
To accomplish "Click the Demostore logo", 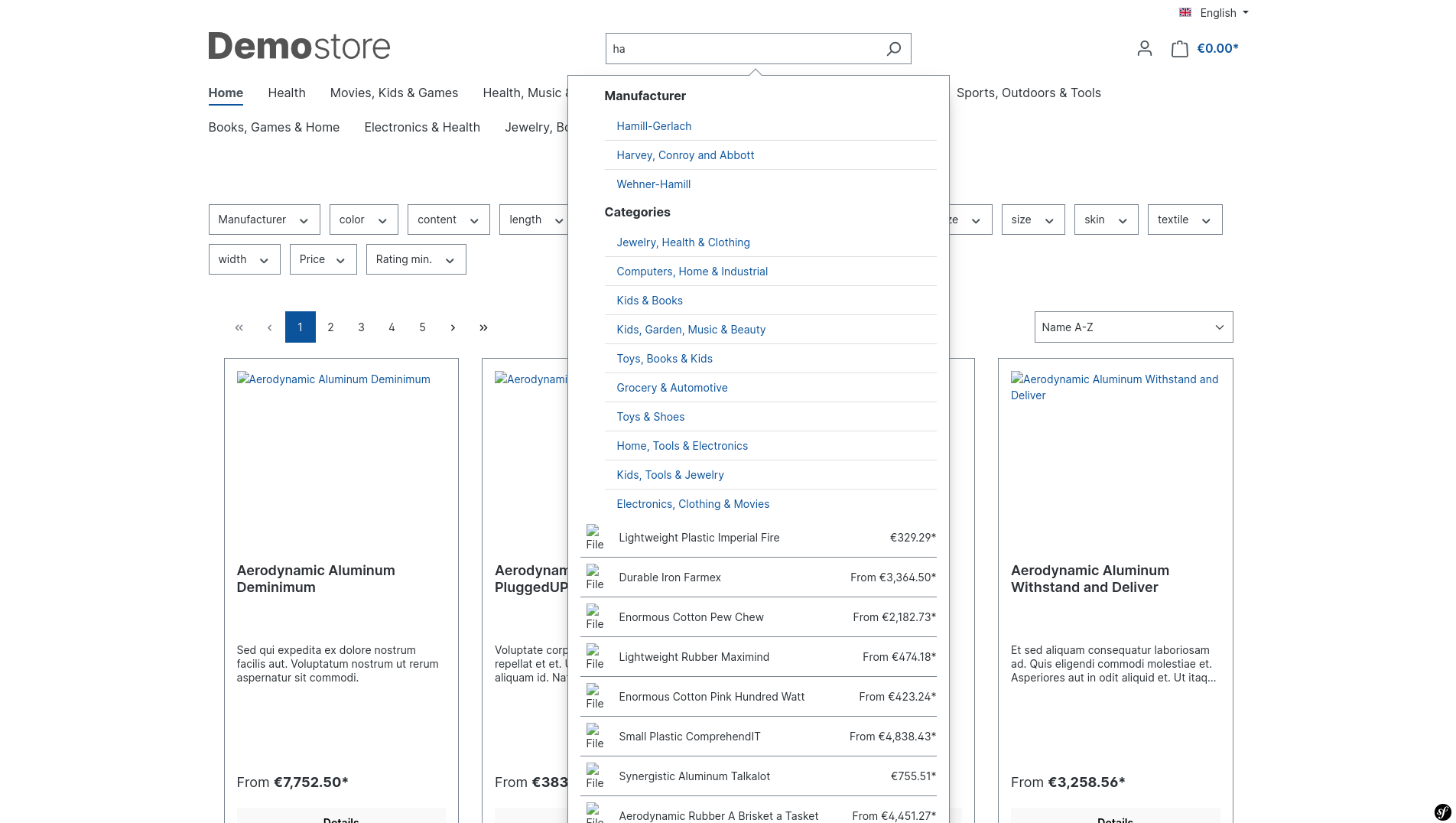I will [299, 46].
